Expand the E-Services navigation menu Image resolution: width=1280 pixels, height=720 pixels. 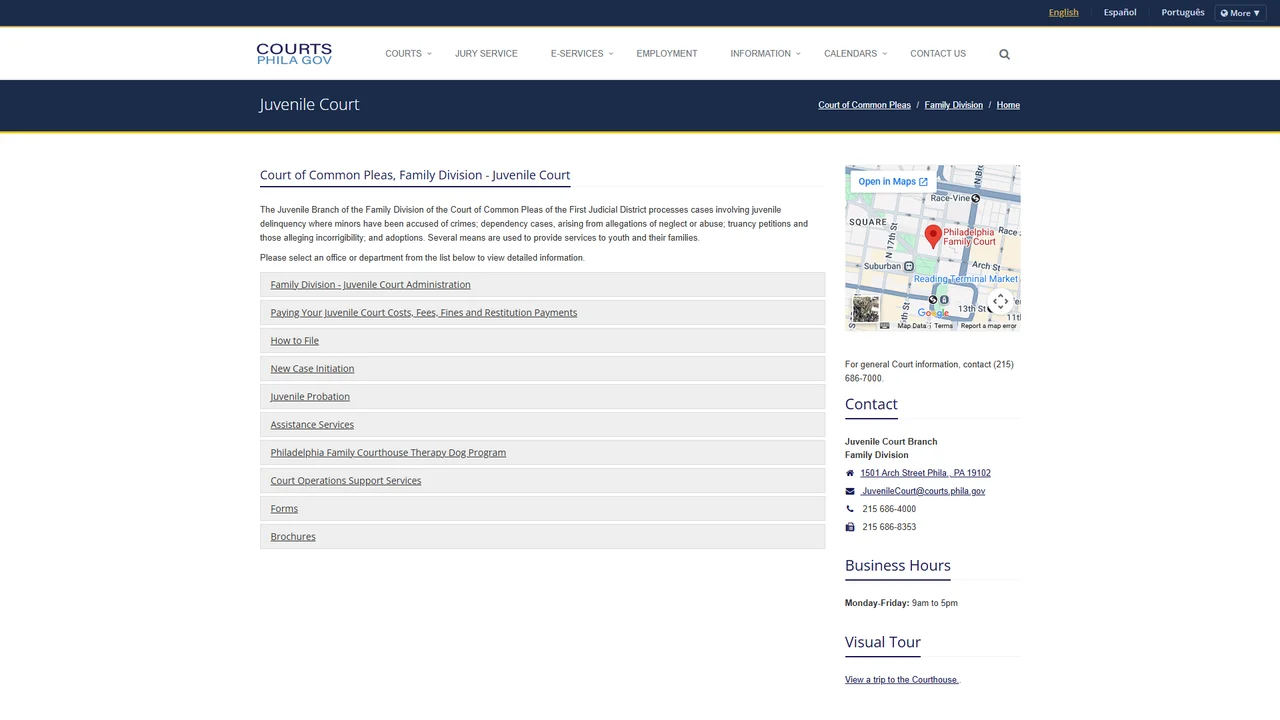[581, 54]
